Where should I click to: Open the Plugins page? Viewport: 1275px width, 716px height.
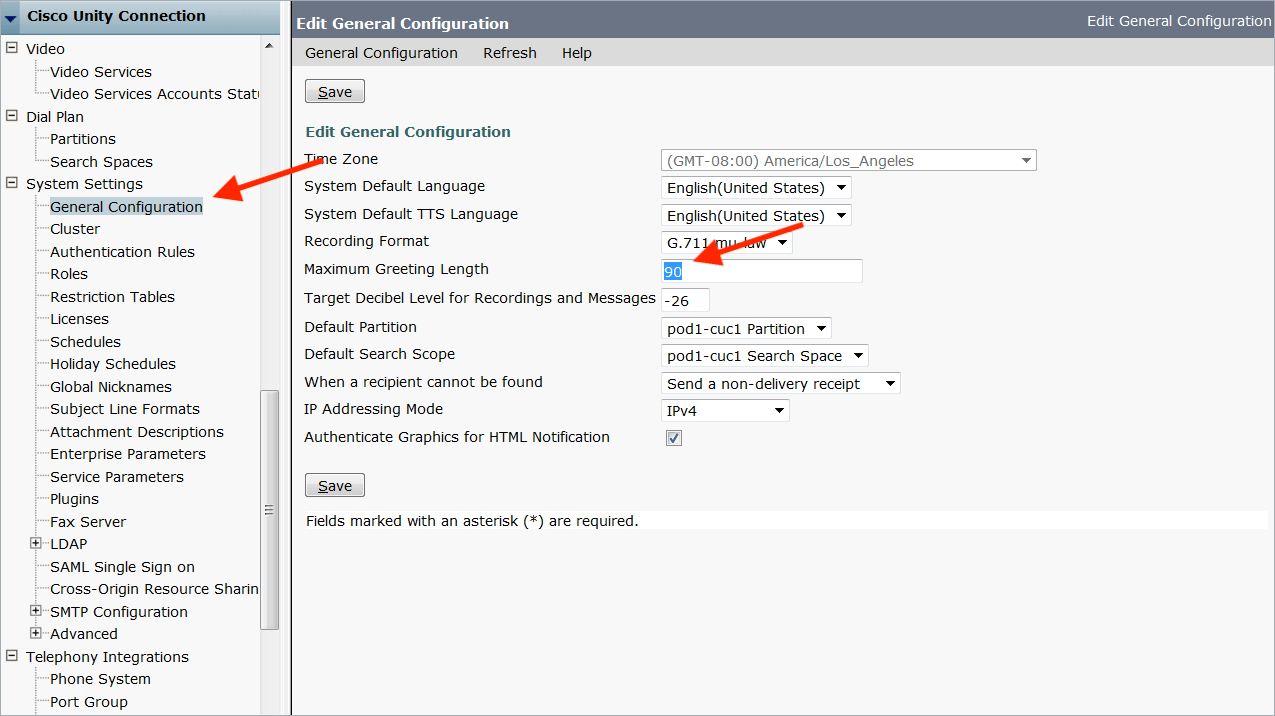coord(75,499)
